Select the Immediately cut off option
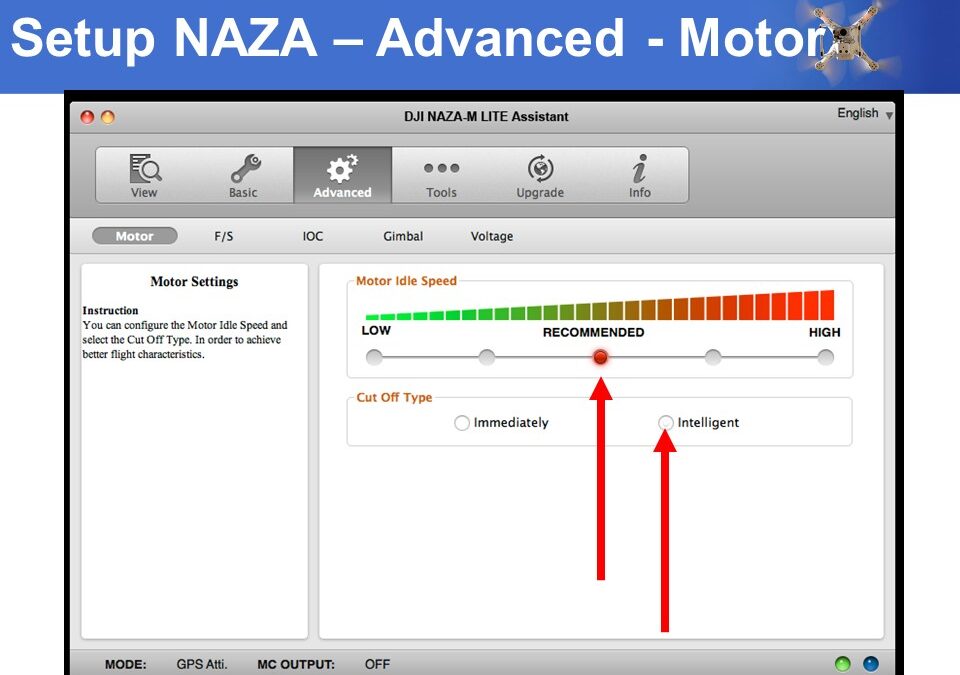The image size is (960, 675). click(x=462, y=423)
